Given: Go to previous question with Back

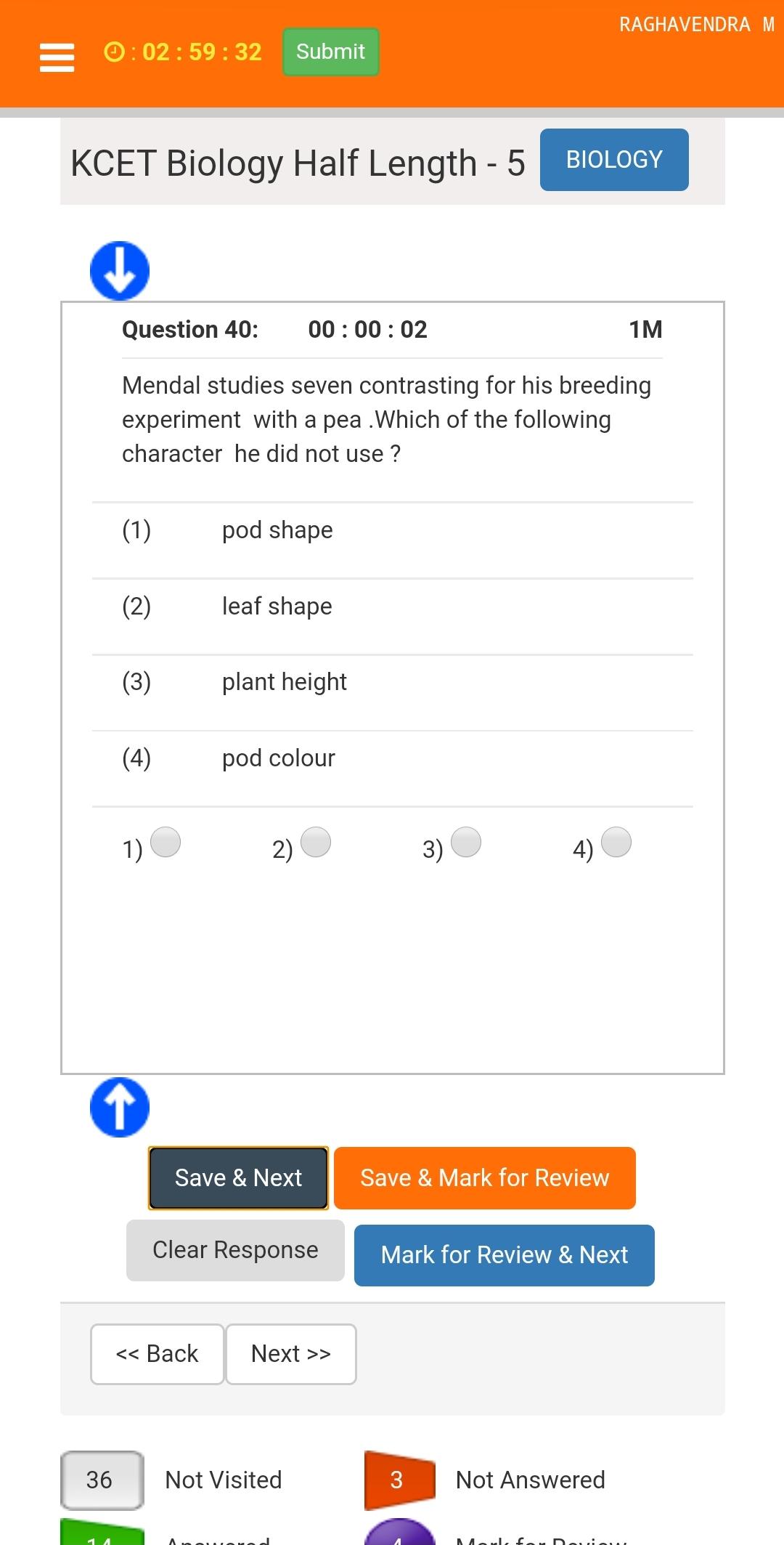Looking at the screenshot, I should (157, 1354).
